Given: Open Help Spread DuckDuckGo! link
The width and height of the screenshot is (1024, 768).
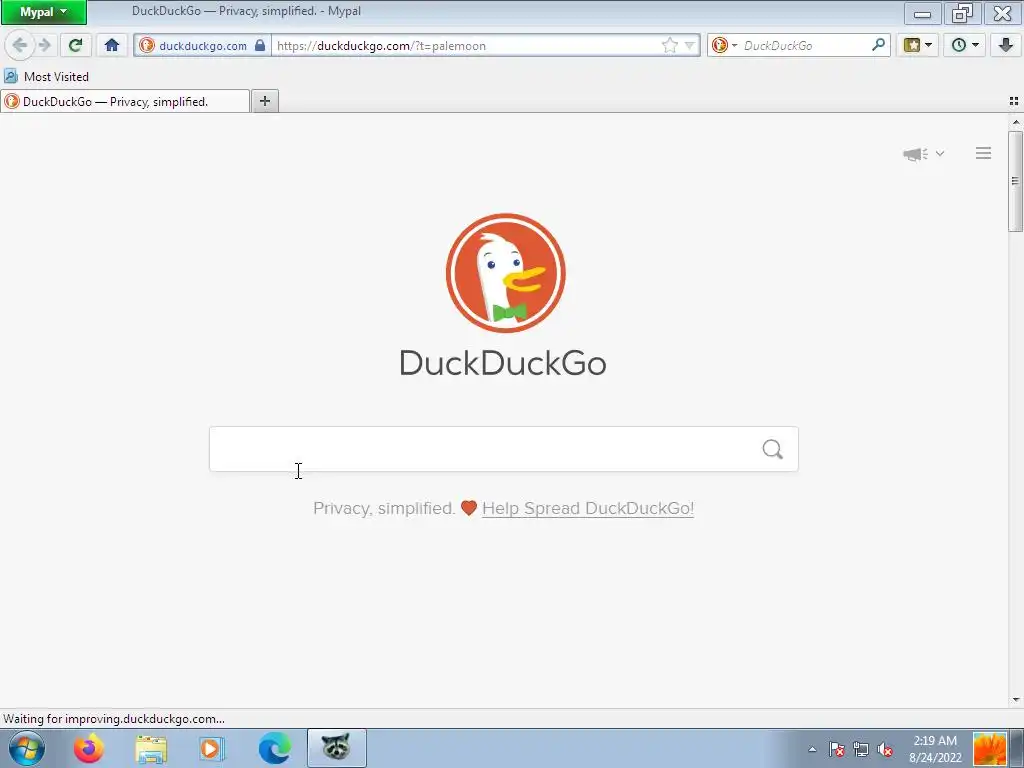Looking at the screenshot, I should pyautogui.click(x=588, y=508).
